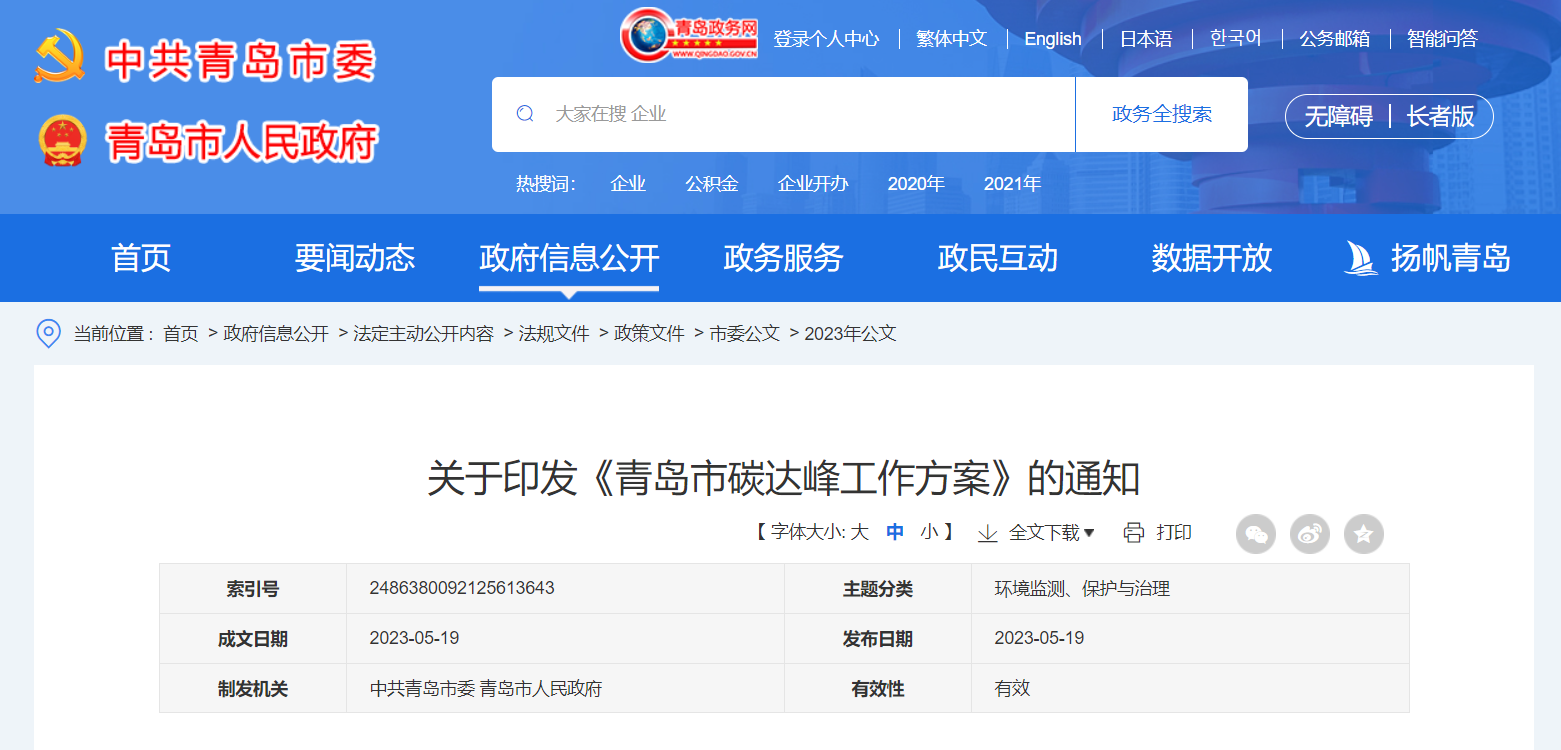The width and height of the screenshot is (1561, 750).
Task: Open the 政务服务 menu
Action: [783, 258]
